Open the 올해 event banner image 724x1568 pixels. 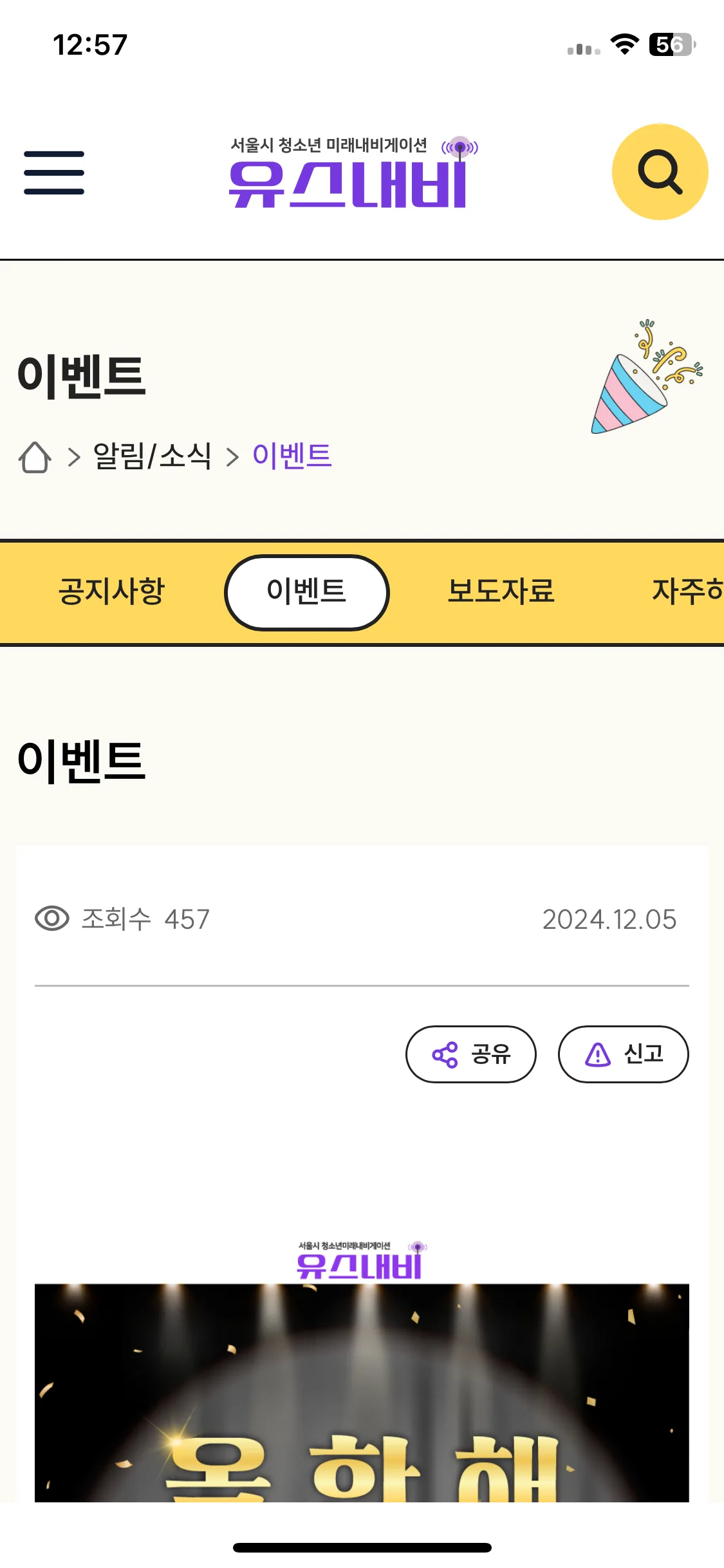tap(362, 1393)
